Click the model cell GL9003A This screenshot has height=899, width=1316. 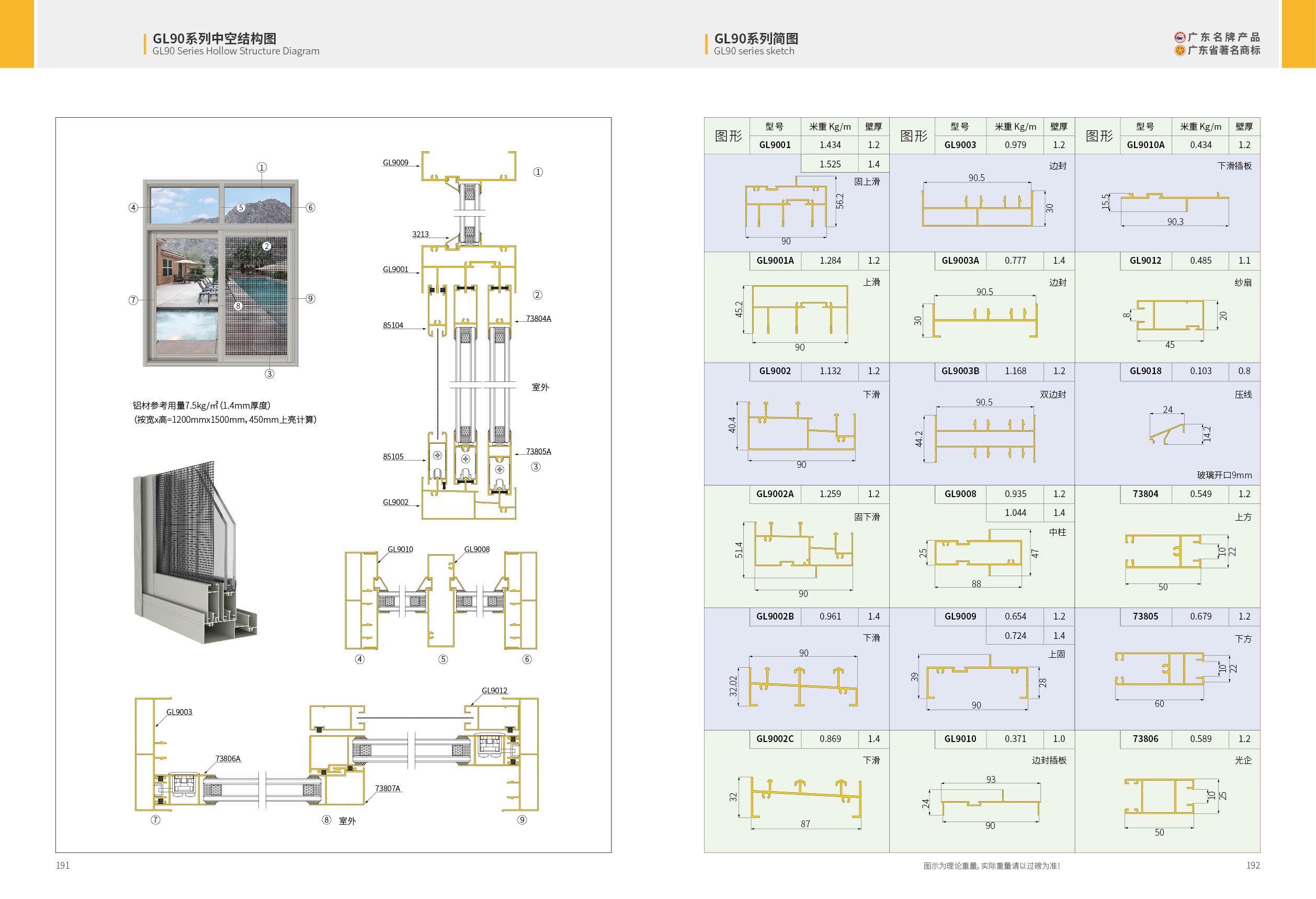tap(960, 261)
